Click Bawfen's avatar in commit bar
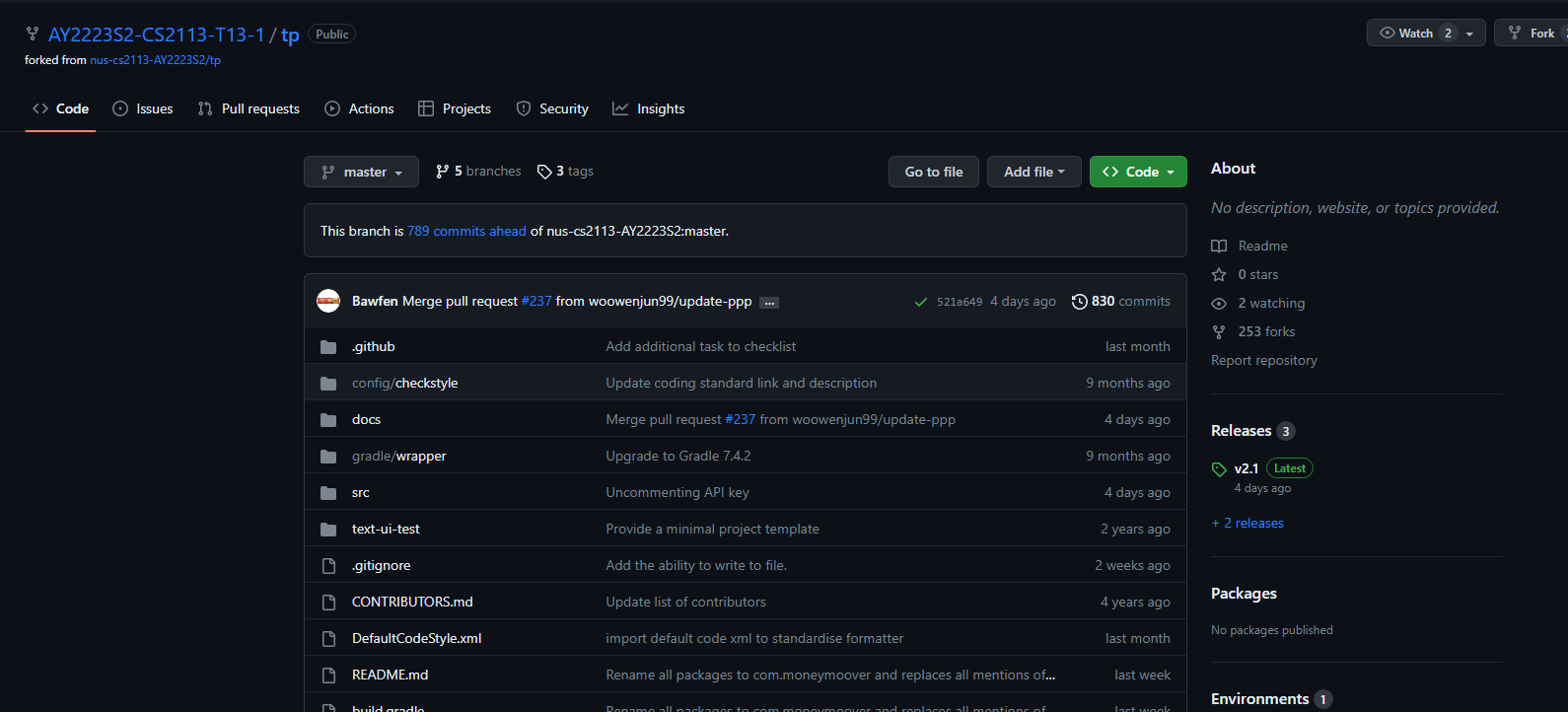The height and width of the screenshot is (712, 1568). point(328,301)
